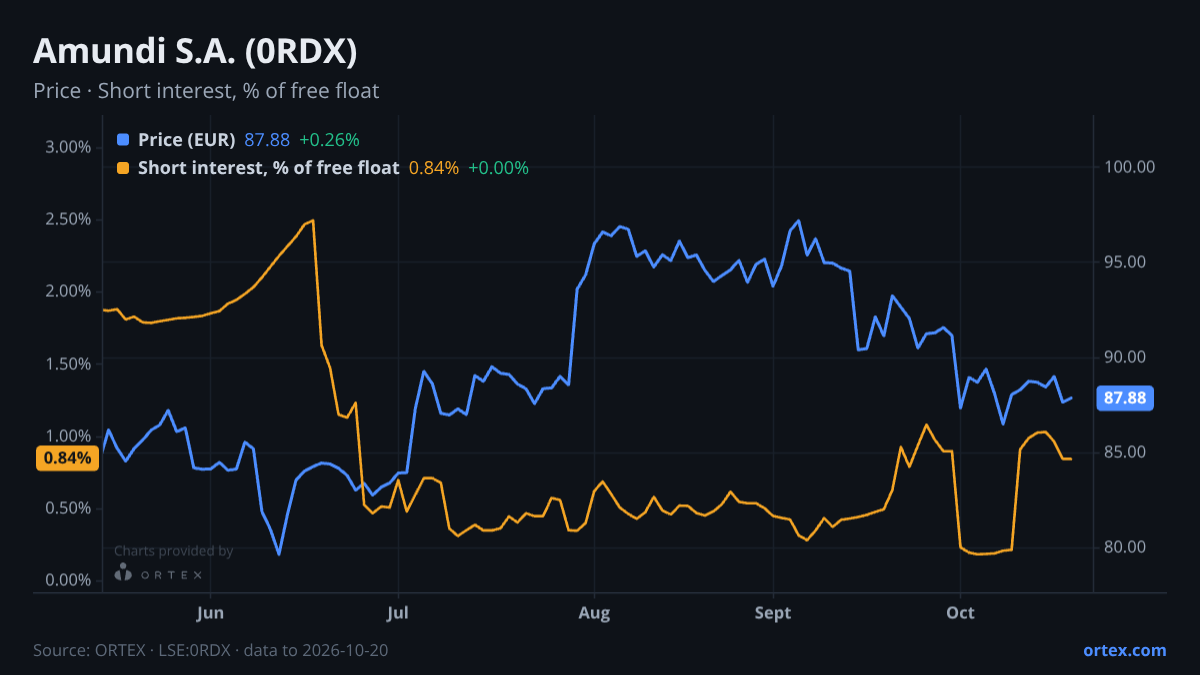Click the Charts provided by text
Image resolution: width=1200 pixels, height=675 pixels.
coord(174,551)
